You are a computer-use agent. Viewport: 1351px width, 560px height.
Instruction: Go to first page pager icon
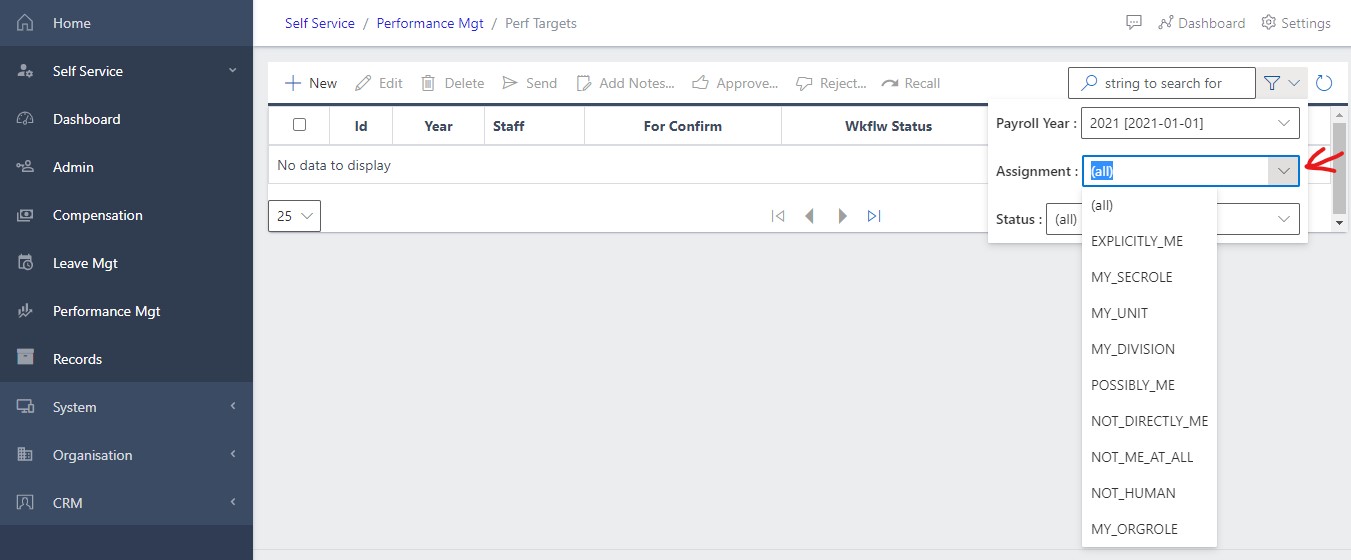point(778,216)
